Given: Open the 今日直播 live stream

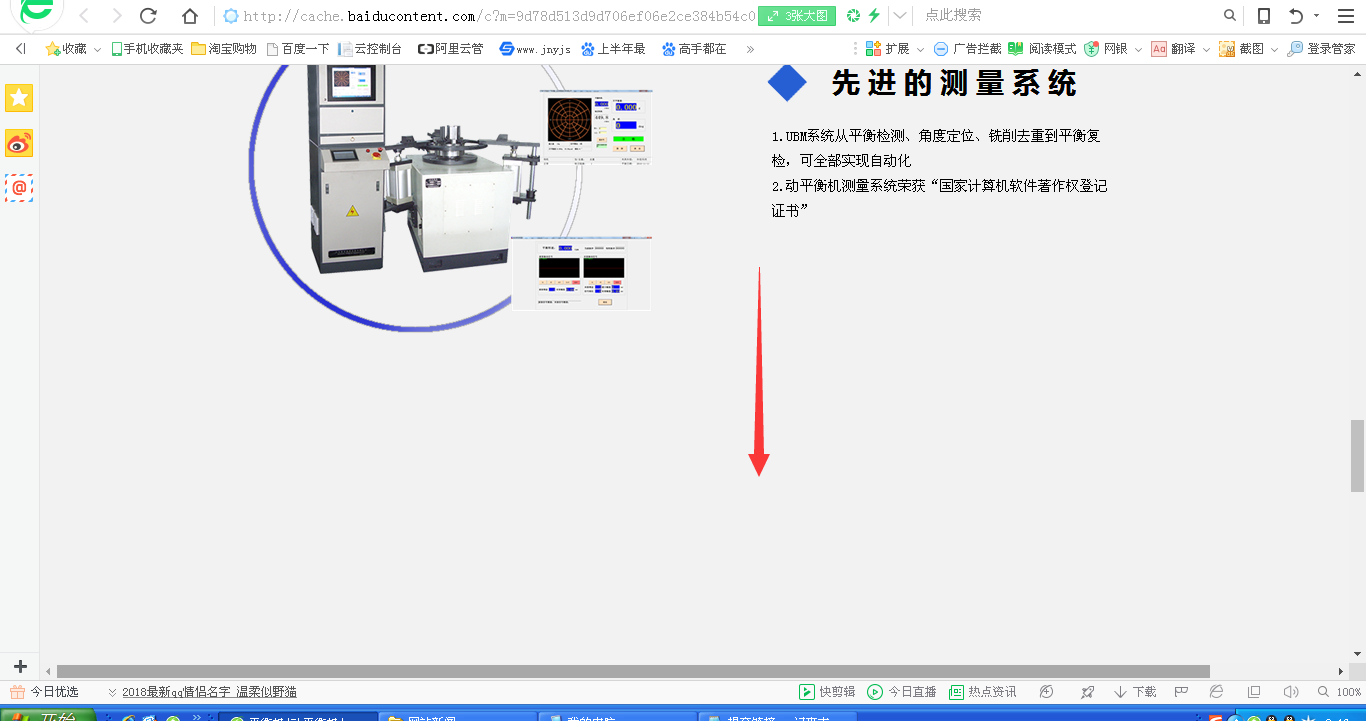Looking at the screenshot, I should point(902,692).
